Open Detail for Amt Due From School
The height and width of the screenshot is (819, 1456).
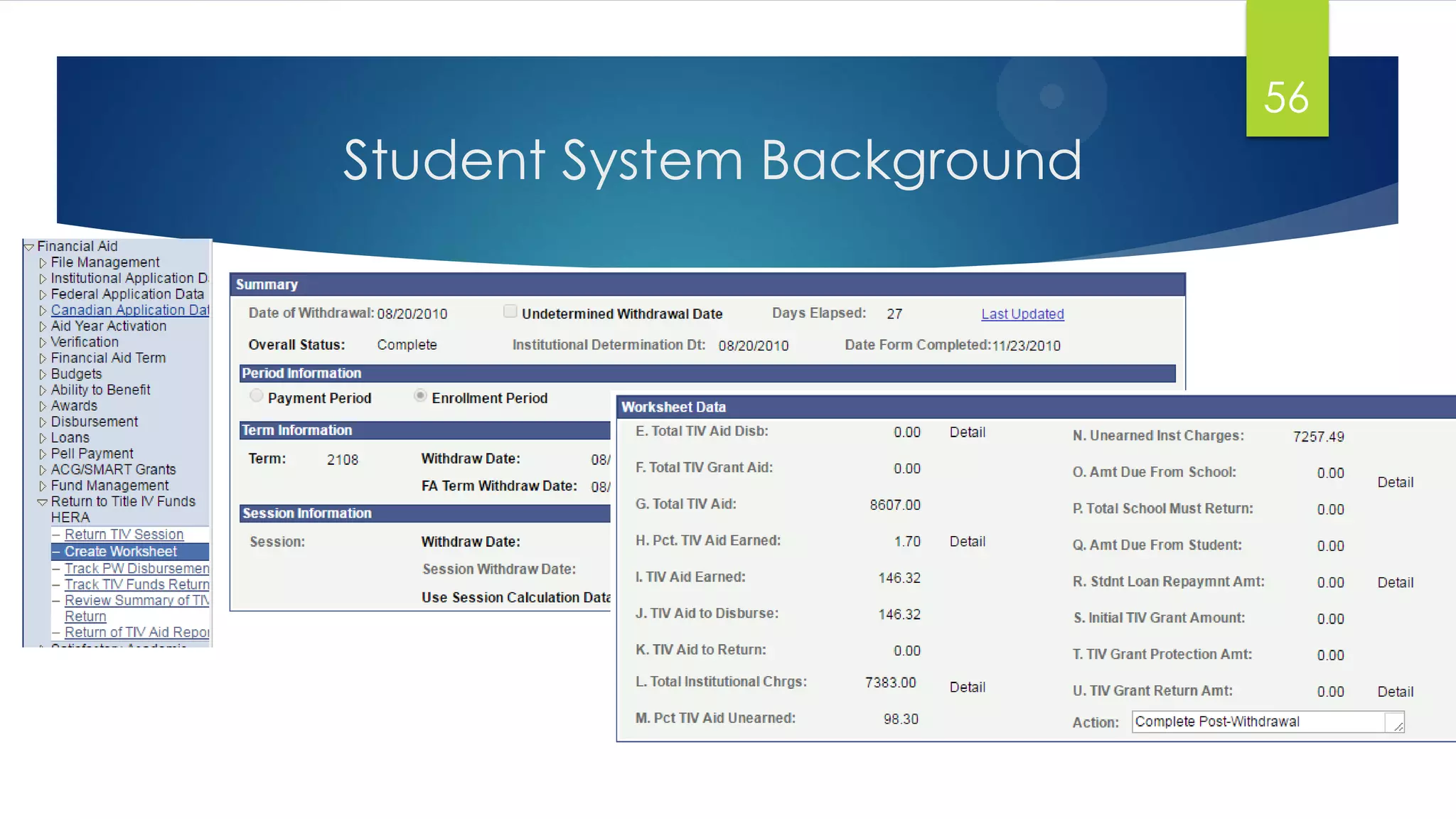coord(1396,483)
